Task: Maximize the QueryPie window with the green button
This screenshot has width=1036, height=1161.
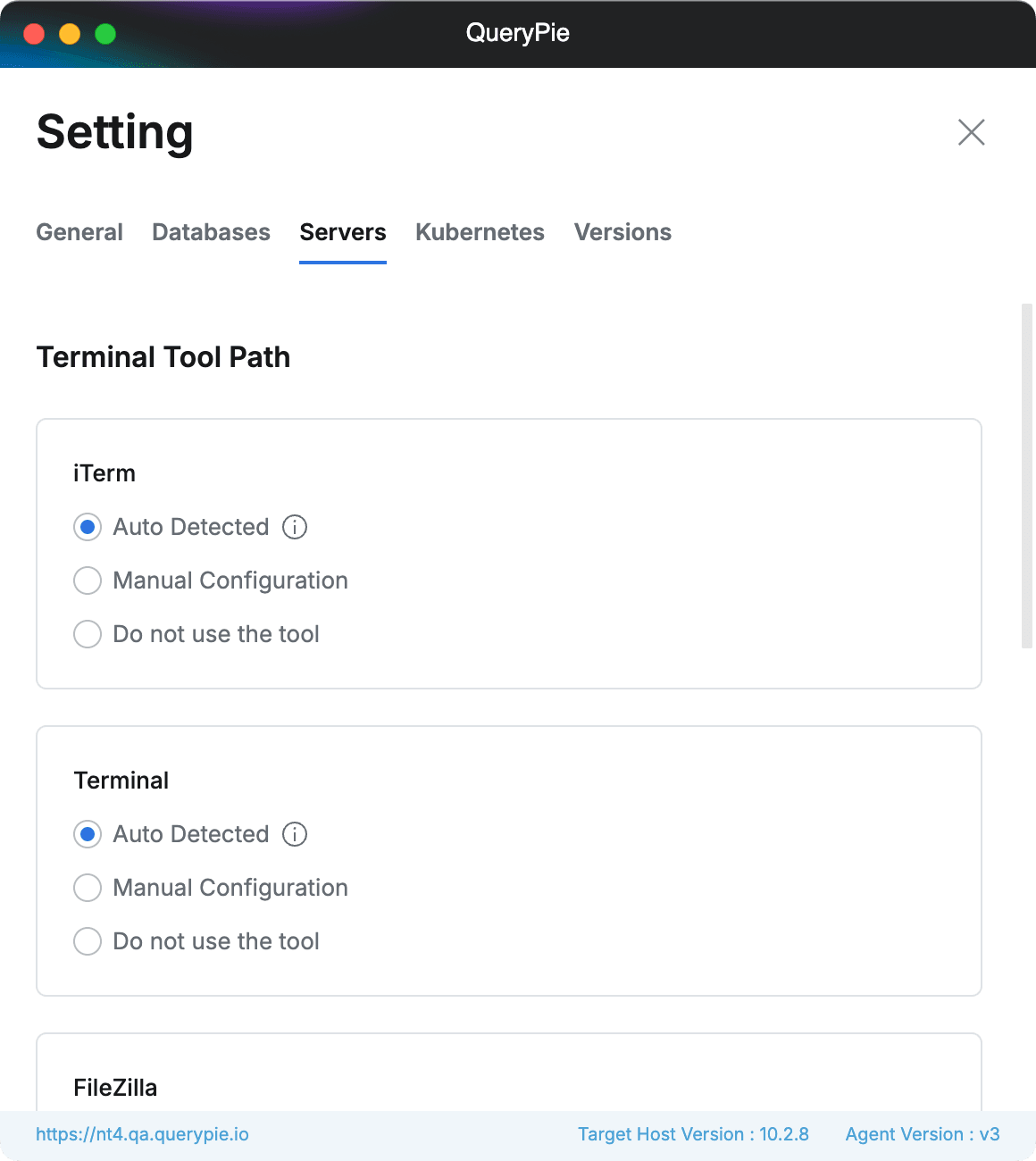Action: click(105, 34)
